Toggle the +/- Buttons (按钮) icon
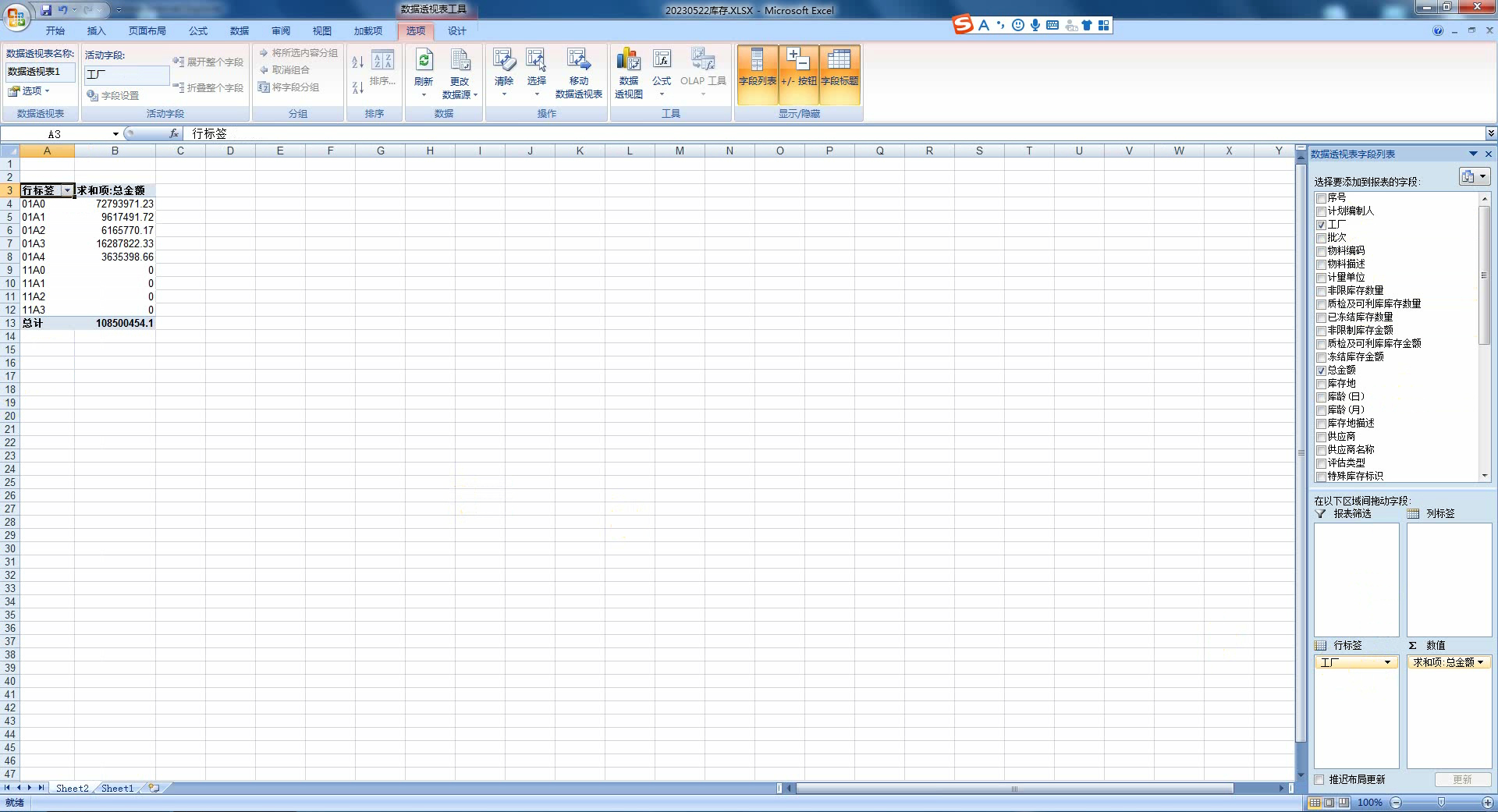The width and height of the screenshot is (1498, 812). (x=798, y=74)
